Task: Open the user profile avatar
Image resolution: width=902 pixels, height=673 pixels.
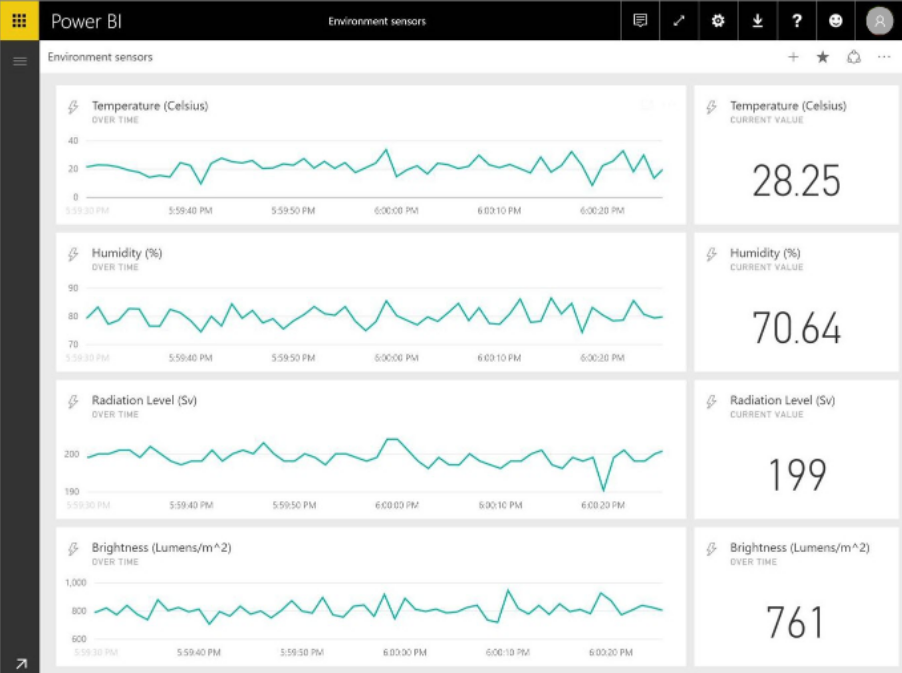Action: point(879,21)
